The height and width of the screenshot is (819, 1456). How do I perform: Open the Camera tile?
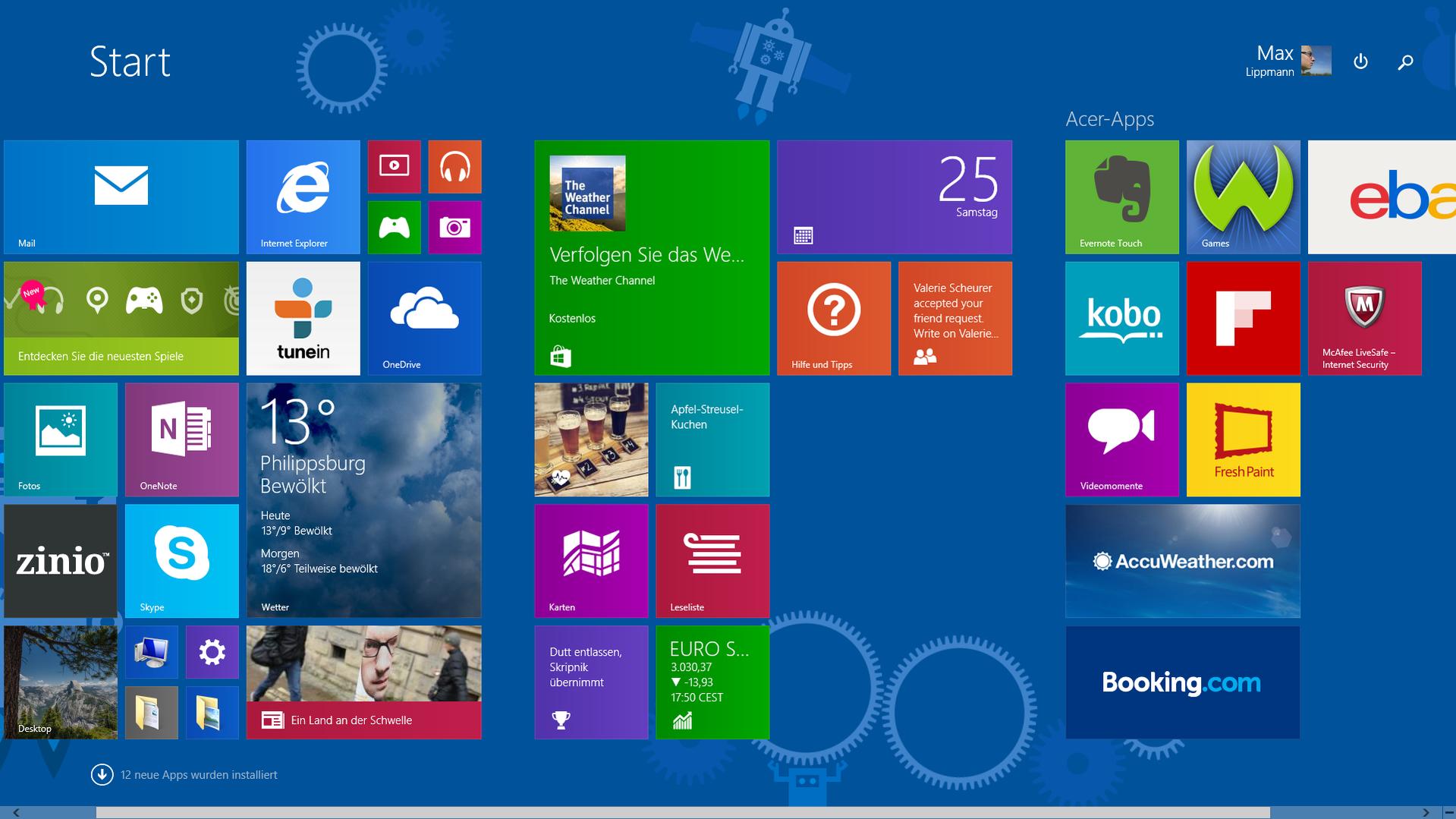click(455, 228)
